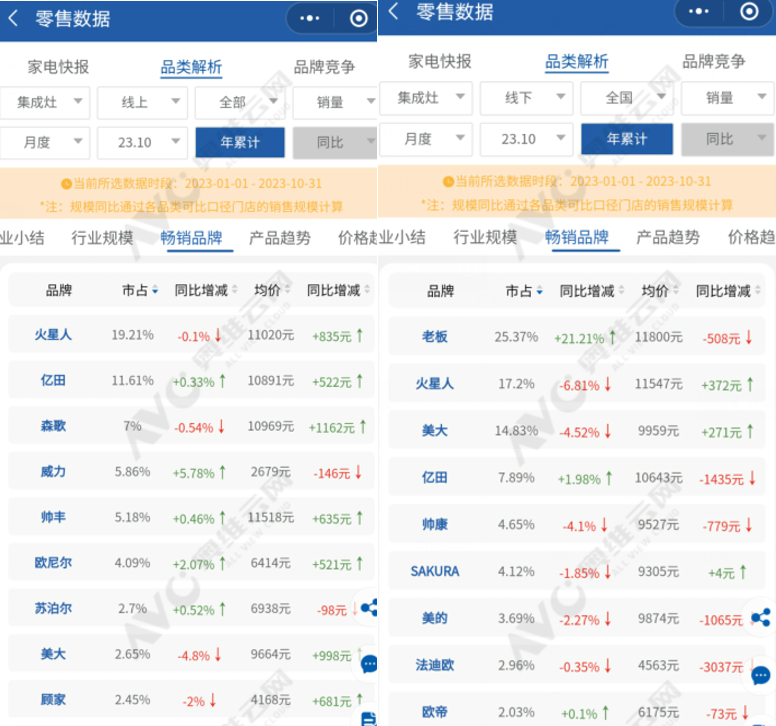Sort left table by 市占 arrow

pos(155,290)
